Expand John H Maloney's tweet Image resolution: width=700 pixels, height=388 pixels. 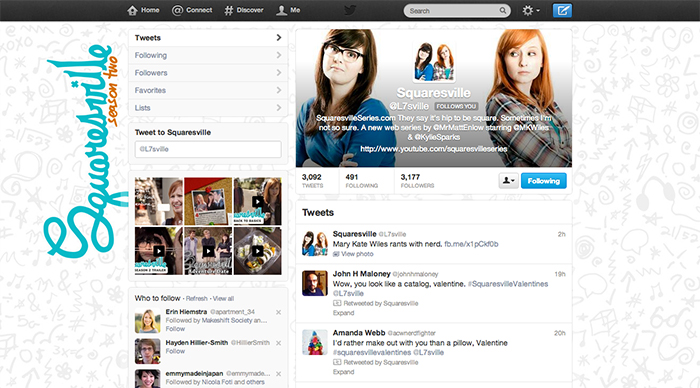pyautogui.click(x=343, y=313)
